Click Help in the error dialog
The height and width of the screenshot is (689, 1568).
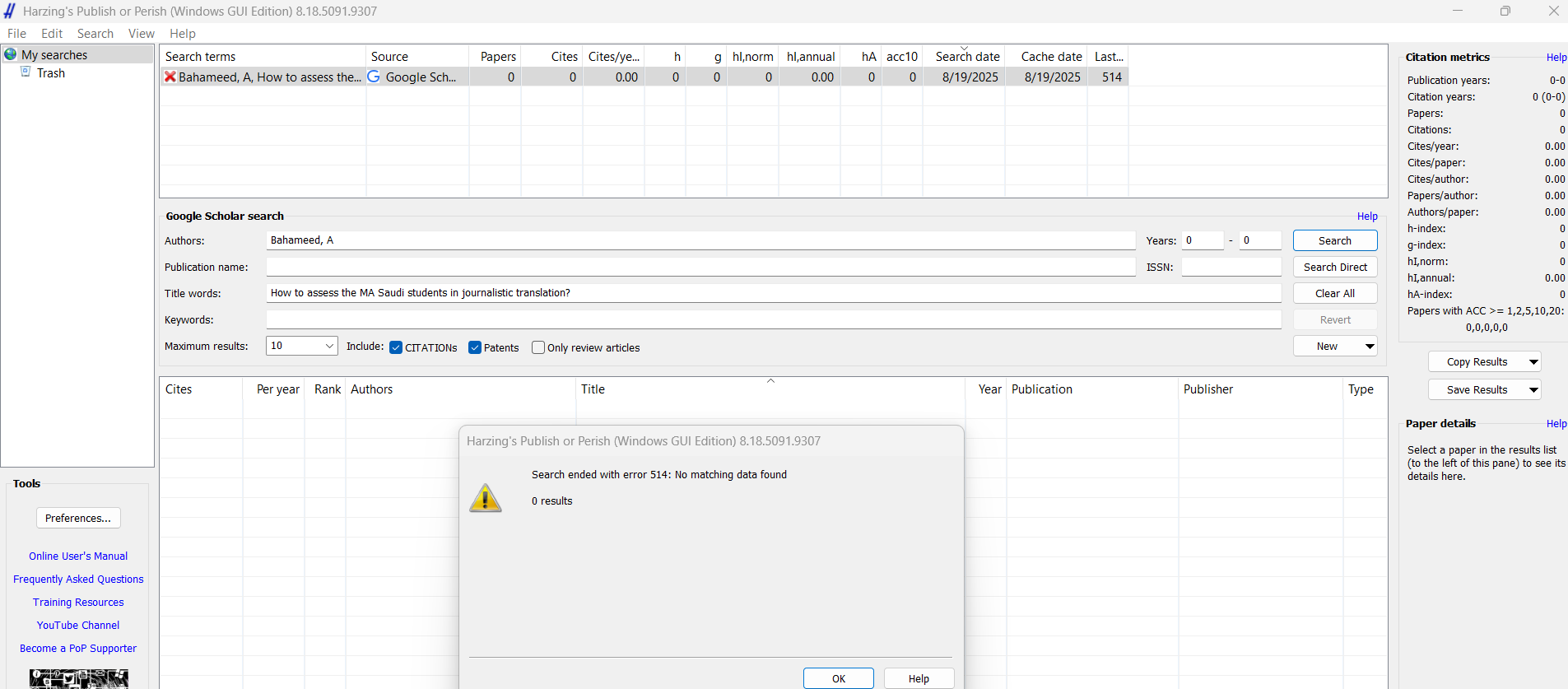[x=919, y=678]
